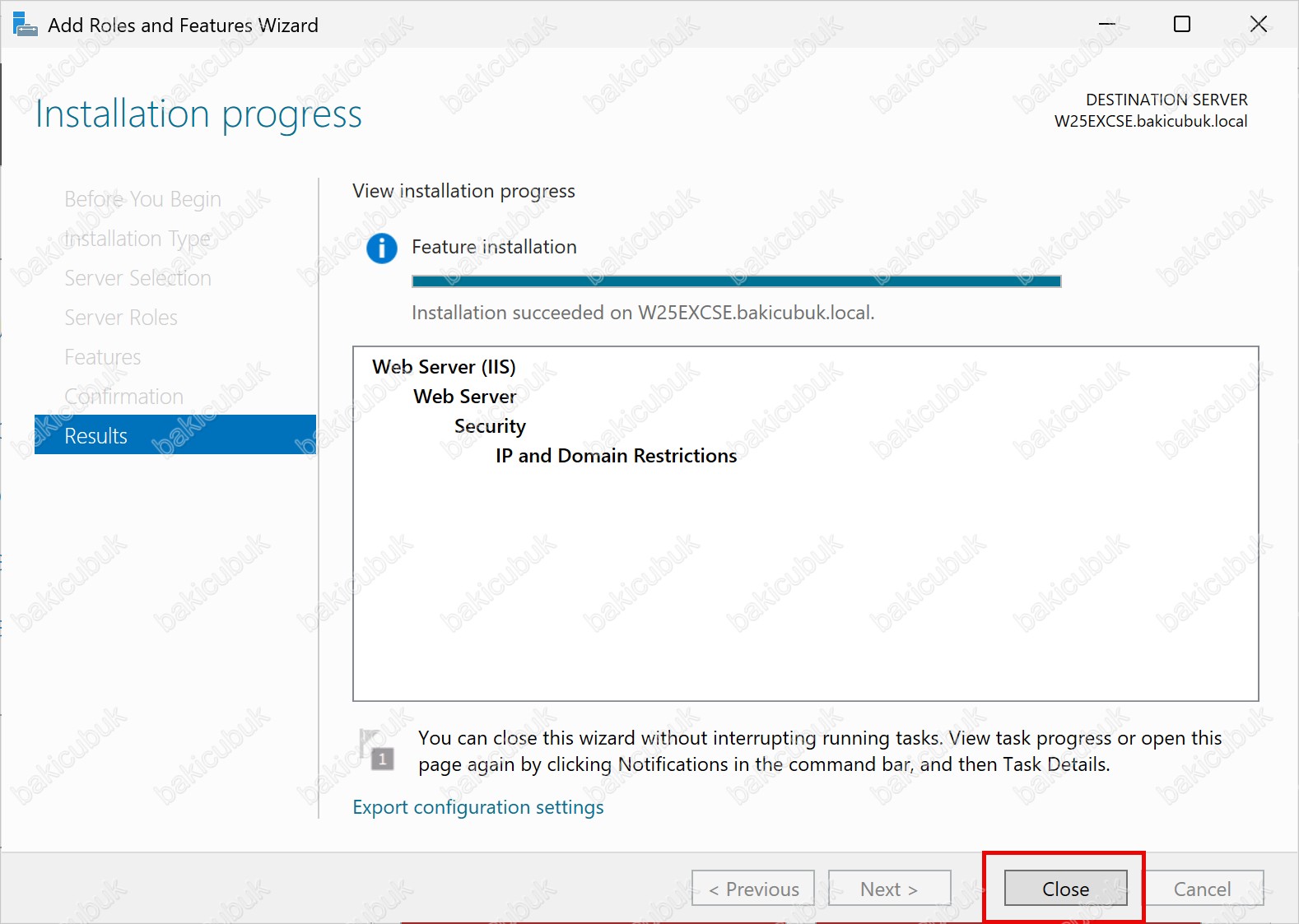
Task: Click the Next button
Action: coord(889,889)
